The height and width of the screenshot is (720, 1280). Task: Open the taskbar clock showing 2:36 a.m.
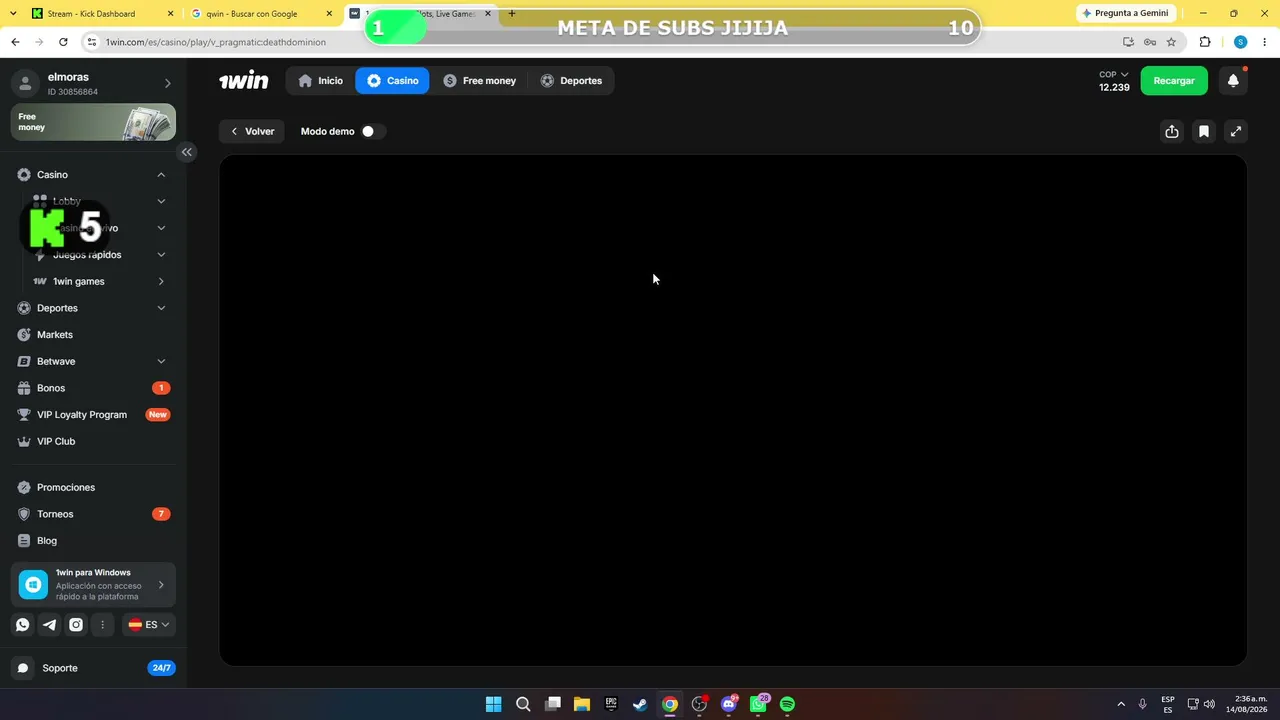[1249, 704]
